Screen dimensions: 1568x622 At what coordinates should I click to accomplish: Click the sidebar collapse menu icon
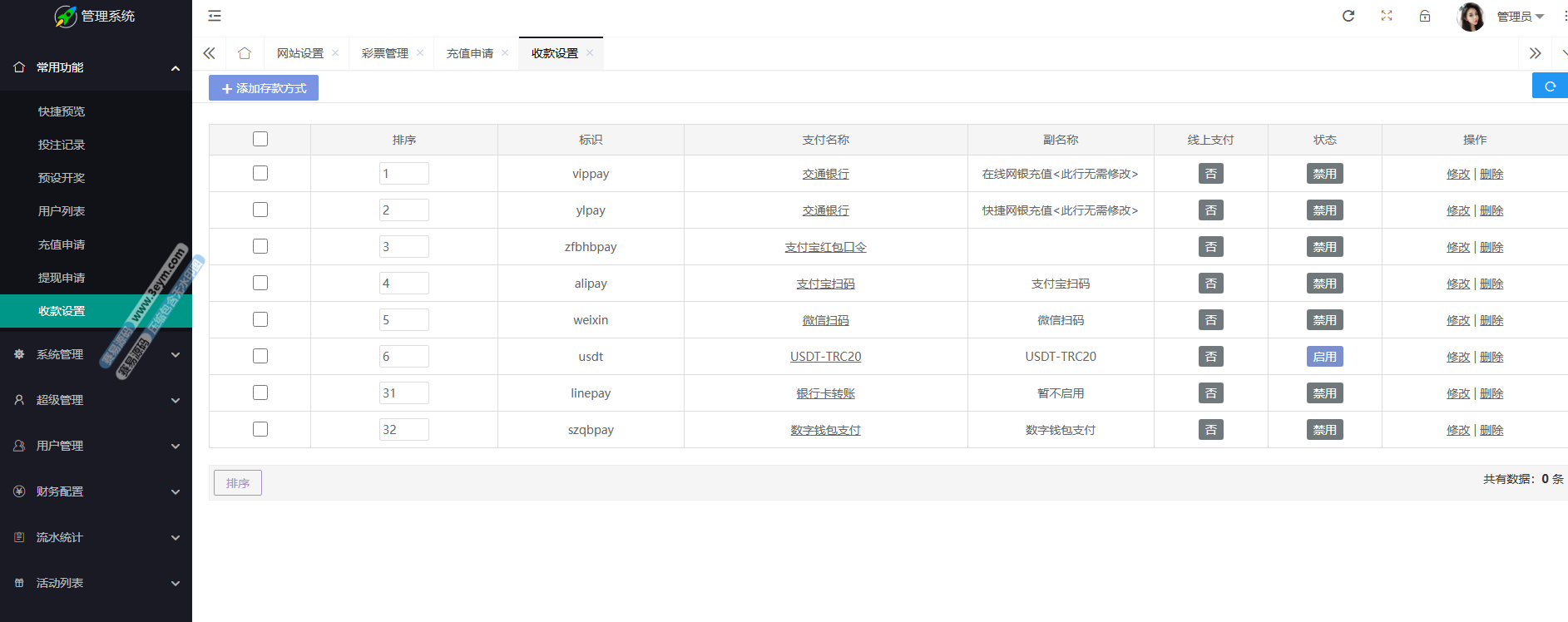tap(215, 16)
